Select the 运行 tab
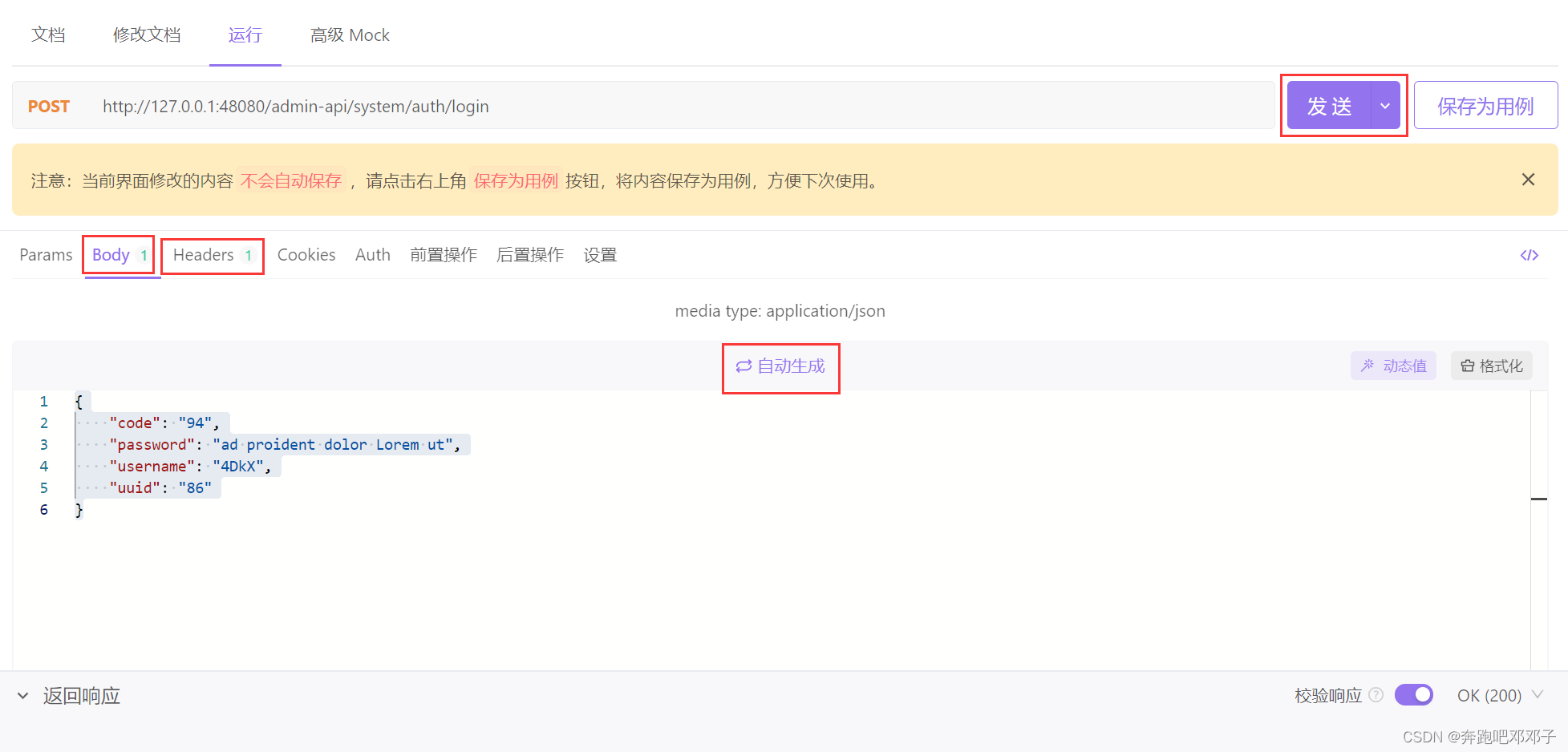This screenshot has width=1568, height=752. [x=245, y=35]
